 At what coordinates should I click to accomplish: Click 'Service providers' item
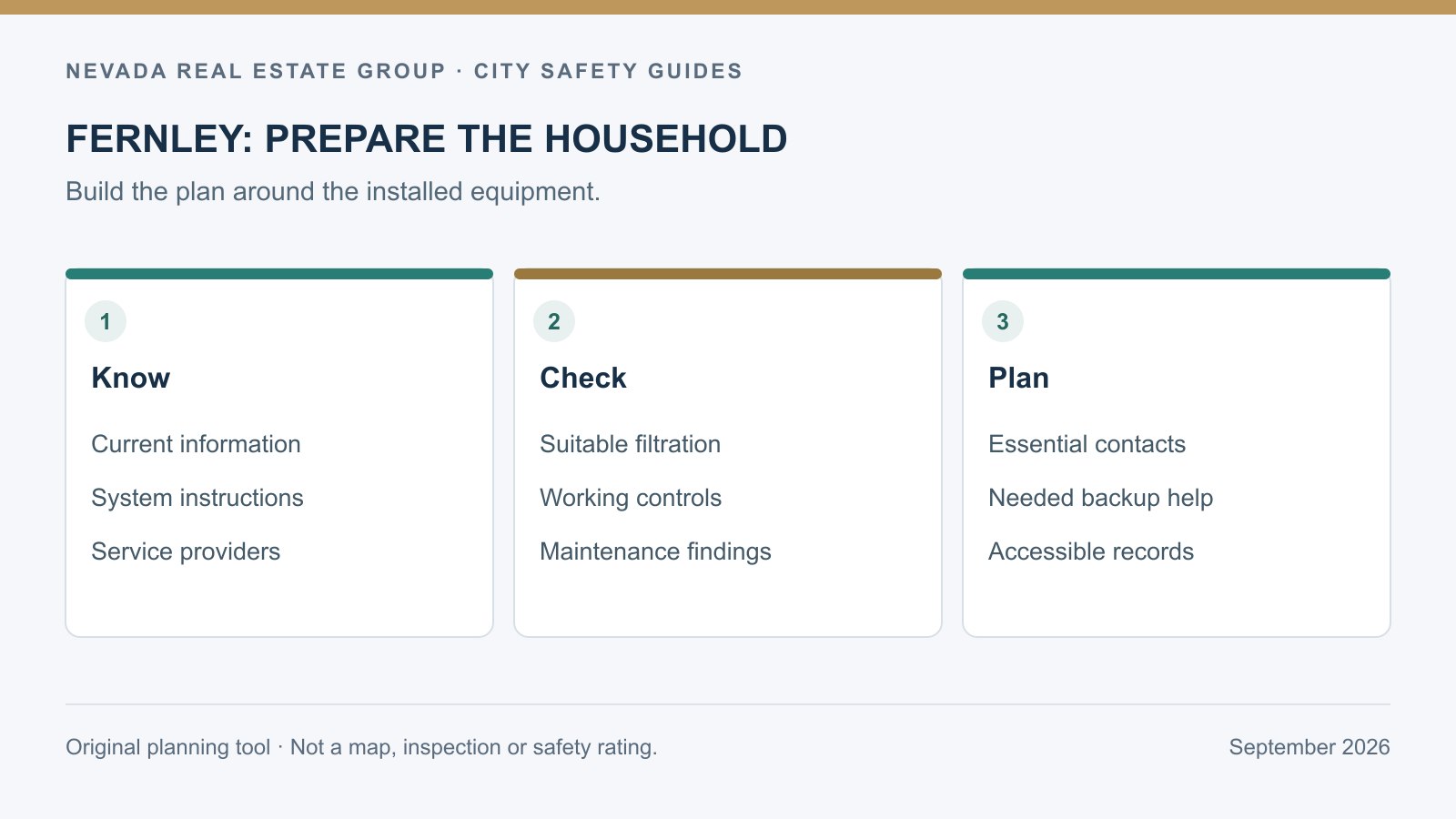click(186, 551)
